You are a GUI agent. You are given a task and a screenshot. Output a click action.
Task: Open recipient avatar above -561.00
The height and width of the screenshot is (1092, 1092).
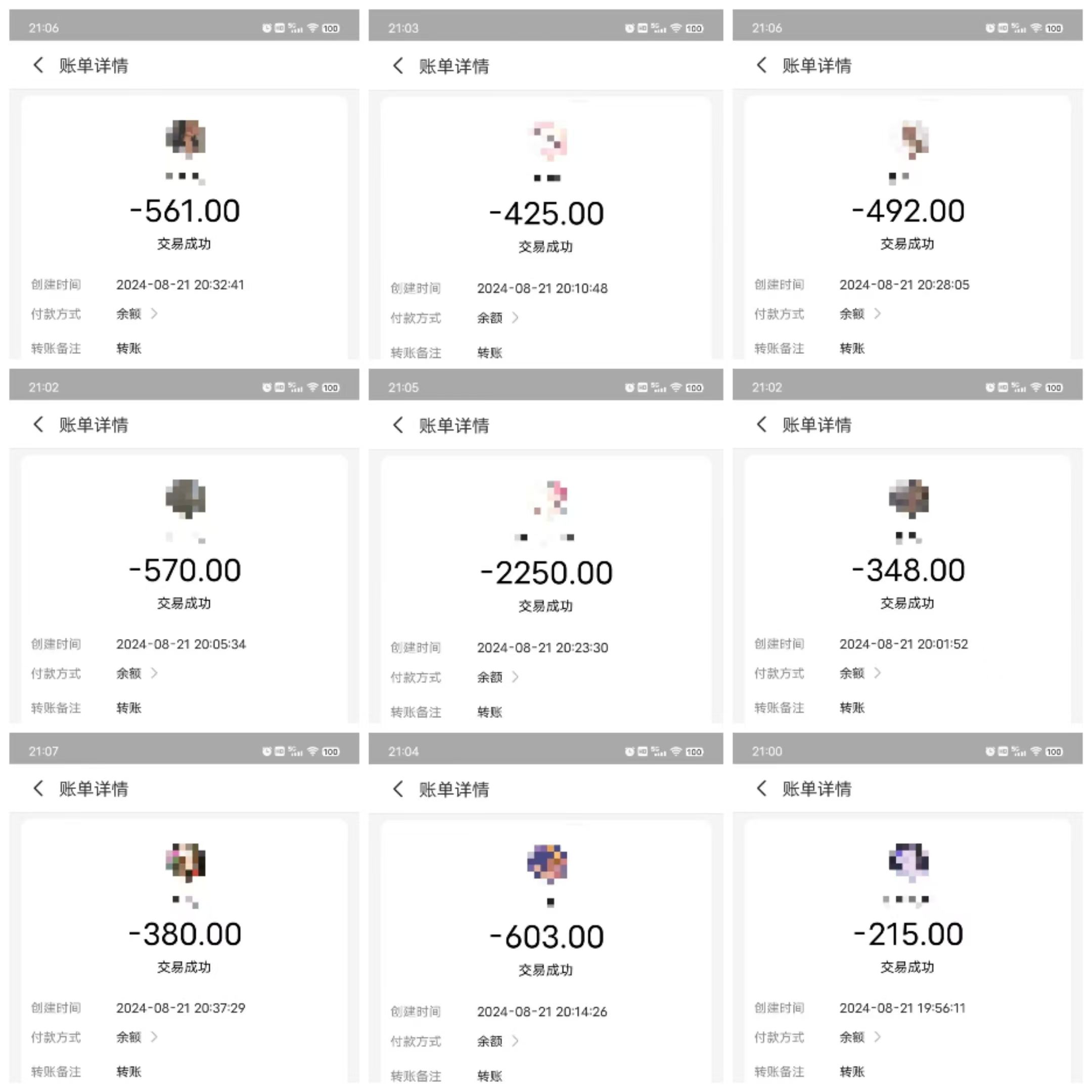click(186, 139)
